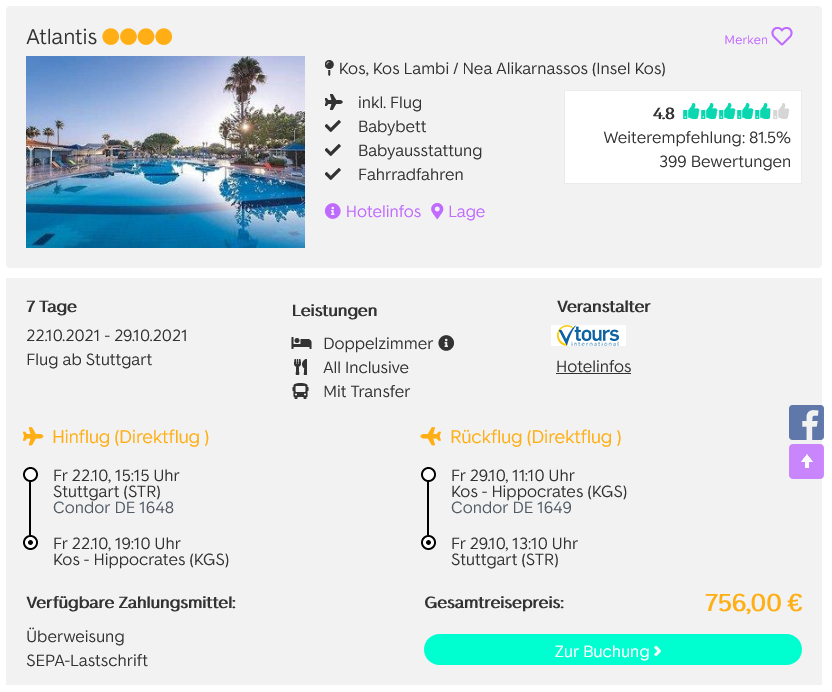Click the Zur Buchung button
Screen dimensions: 832x692
coord(612,650)
